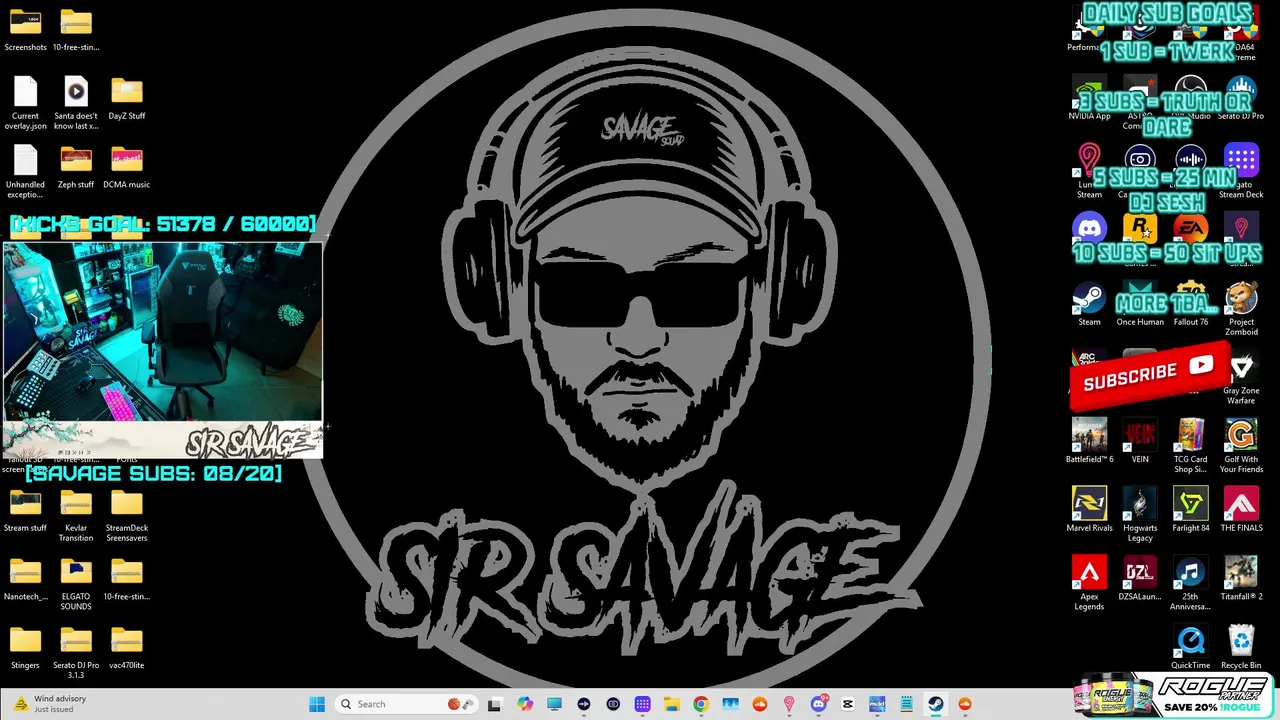The width and height of the screenshot is (1280, 720).
Task: Open File Explorer in the taskbar
Action: 671,704
